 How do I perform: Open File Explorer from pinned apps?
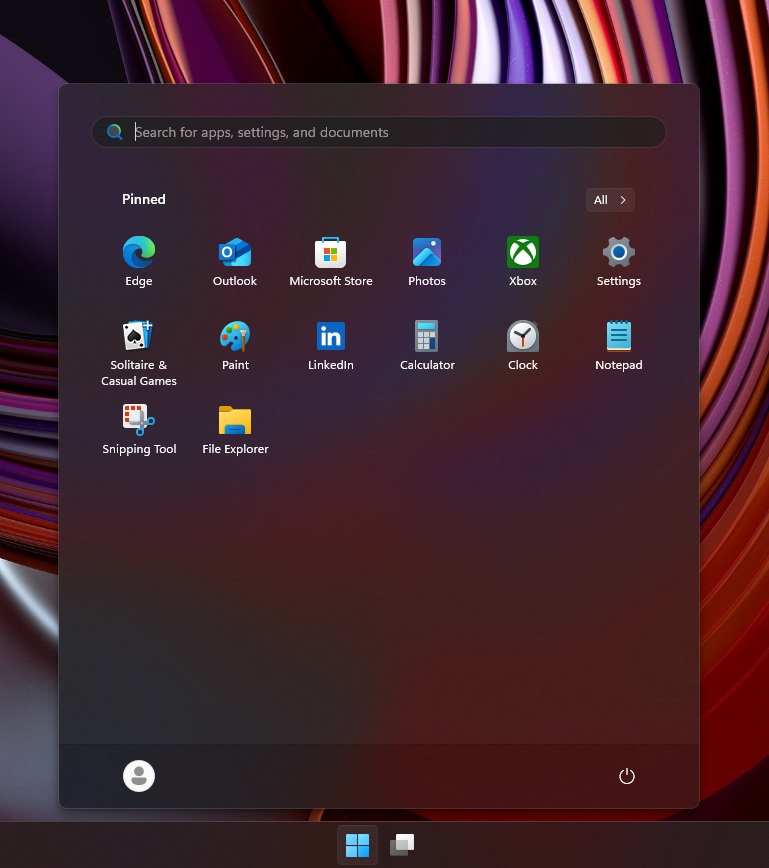point(235,430)
